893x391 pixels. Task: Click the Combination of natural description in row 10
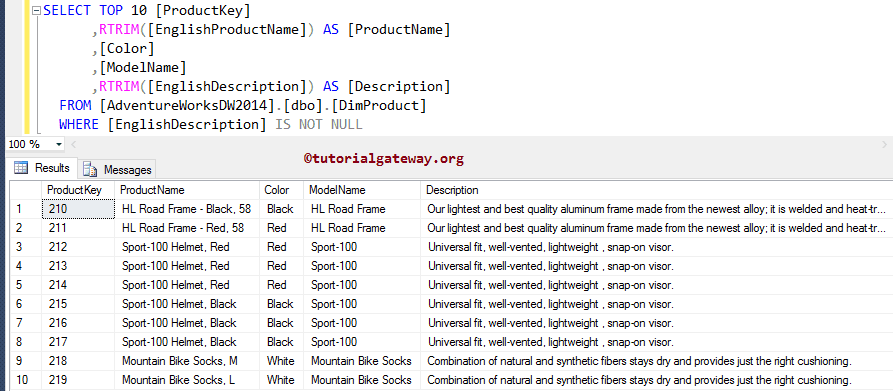click(656, 380)
